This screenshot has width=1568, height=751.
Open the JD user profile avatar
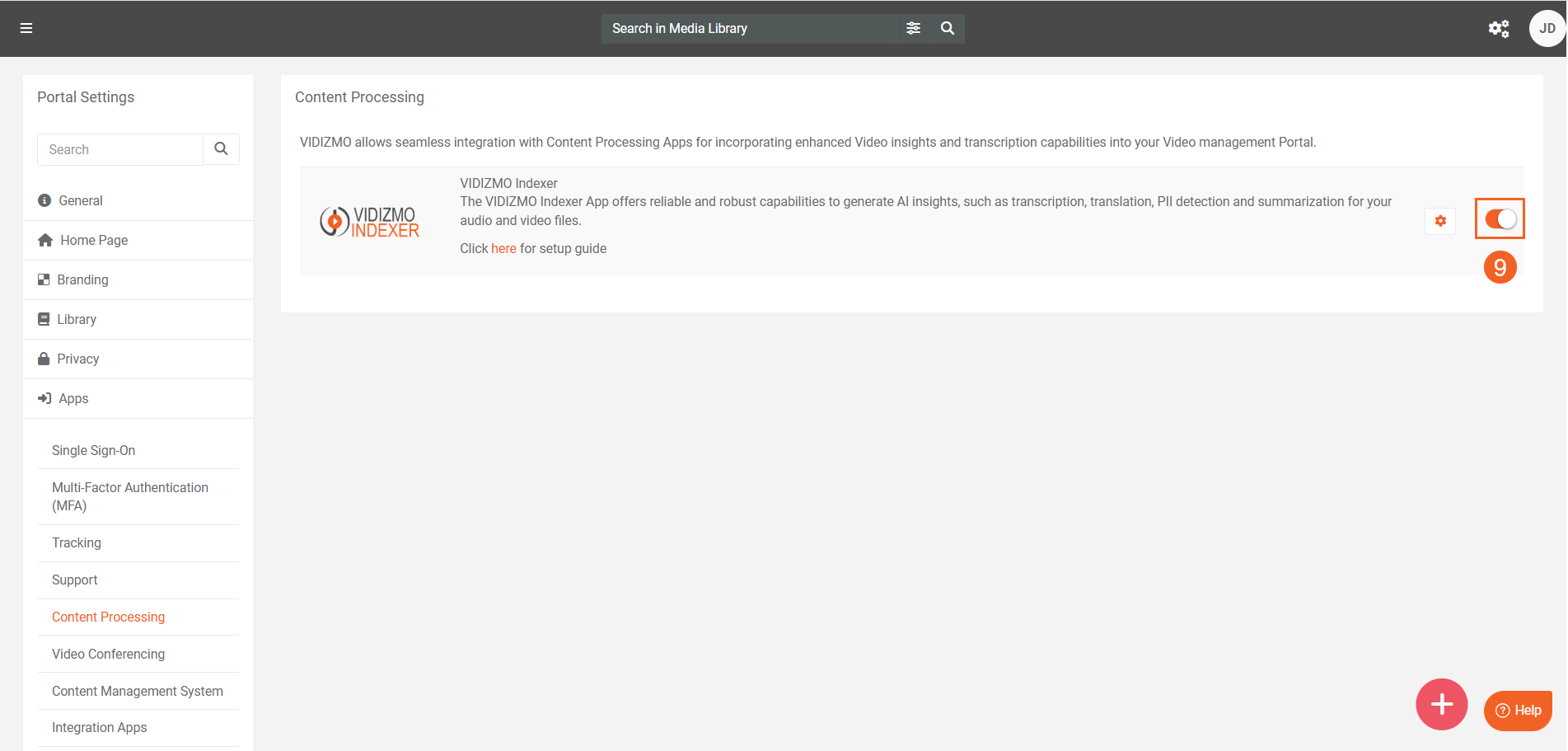[x=1547, y=29]
